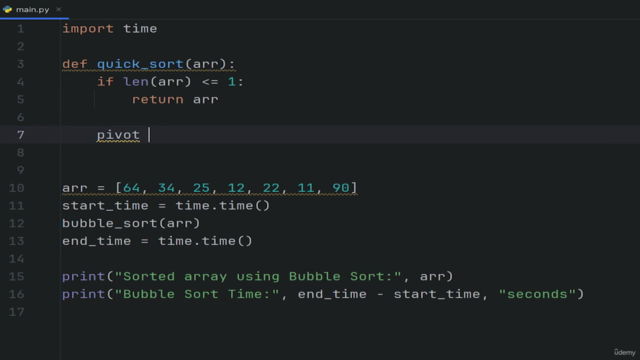Click the number 64 in the array
640x360 pixels.
[131, 188]
